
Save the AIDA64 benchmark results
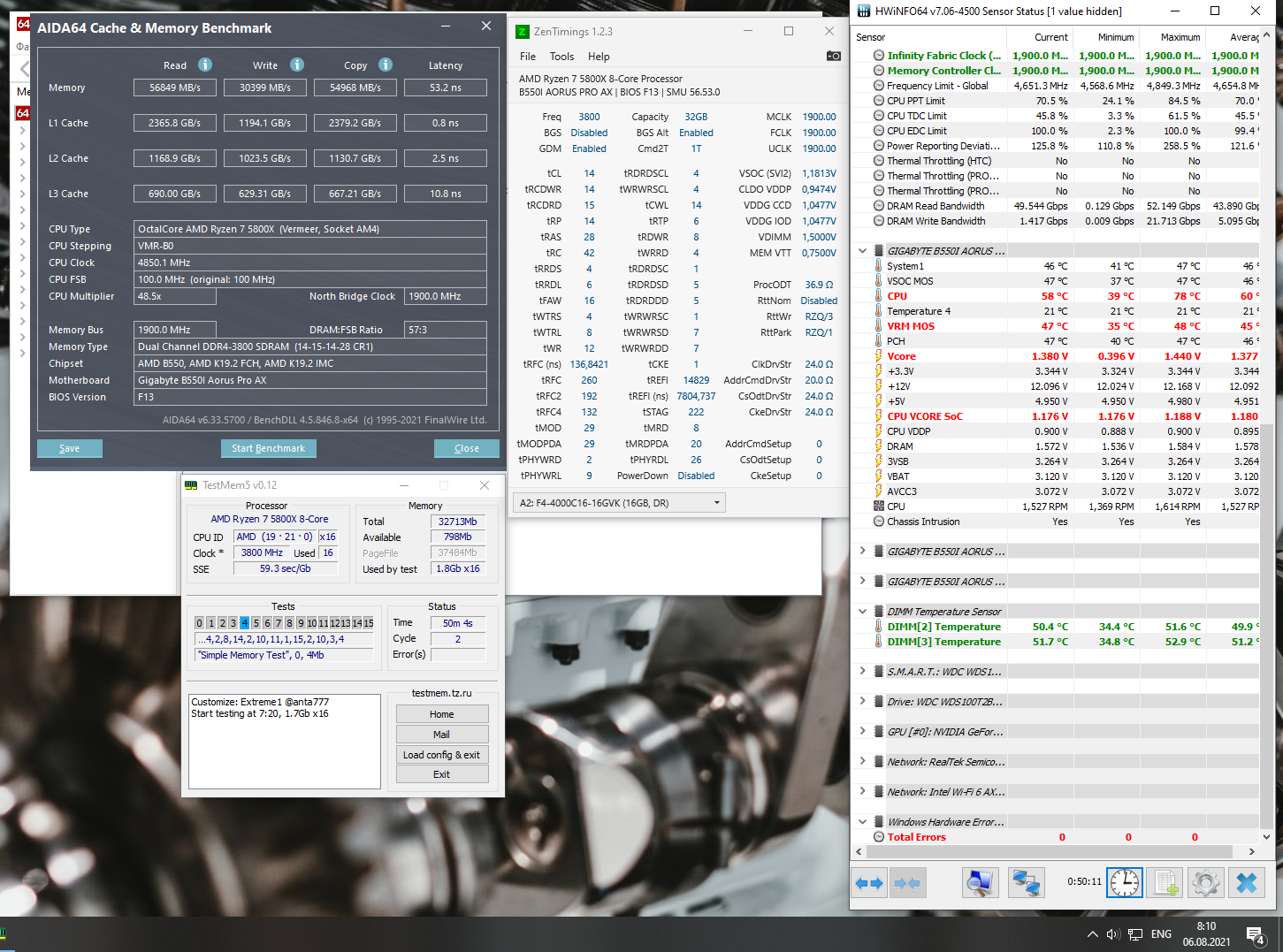(70, 448)
